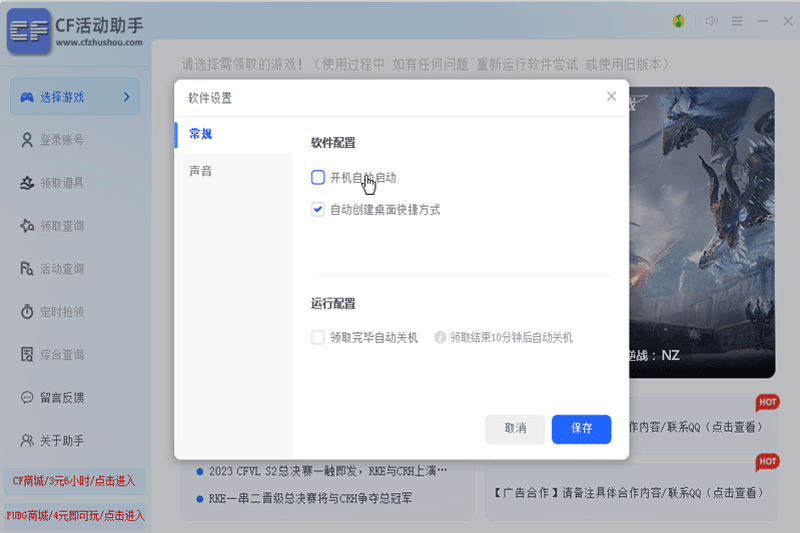Screen dimensions: 800x533
Task: Open the CF商城/3元6小时 link
Action: (74, 481)
